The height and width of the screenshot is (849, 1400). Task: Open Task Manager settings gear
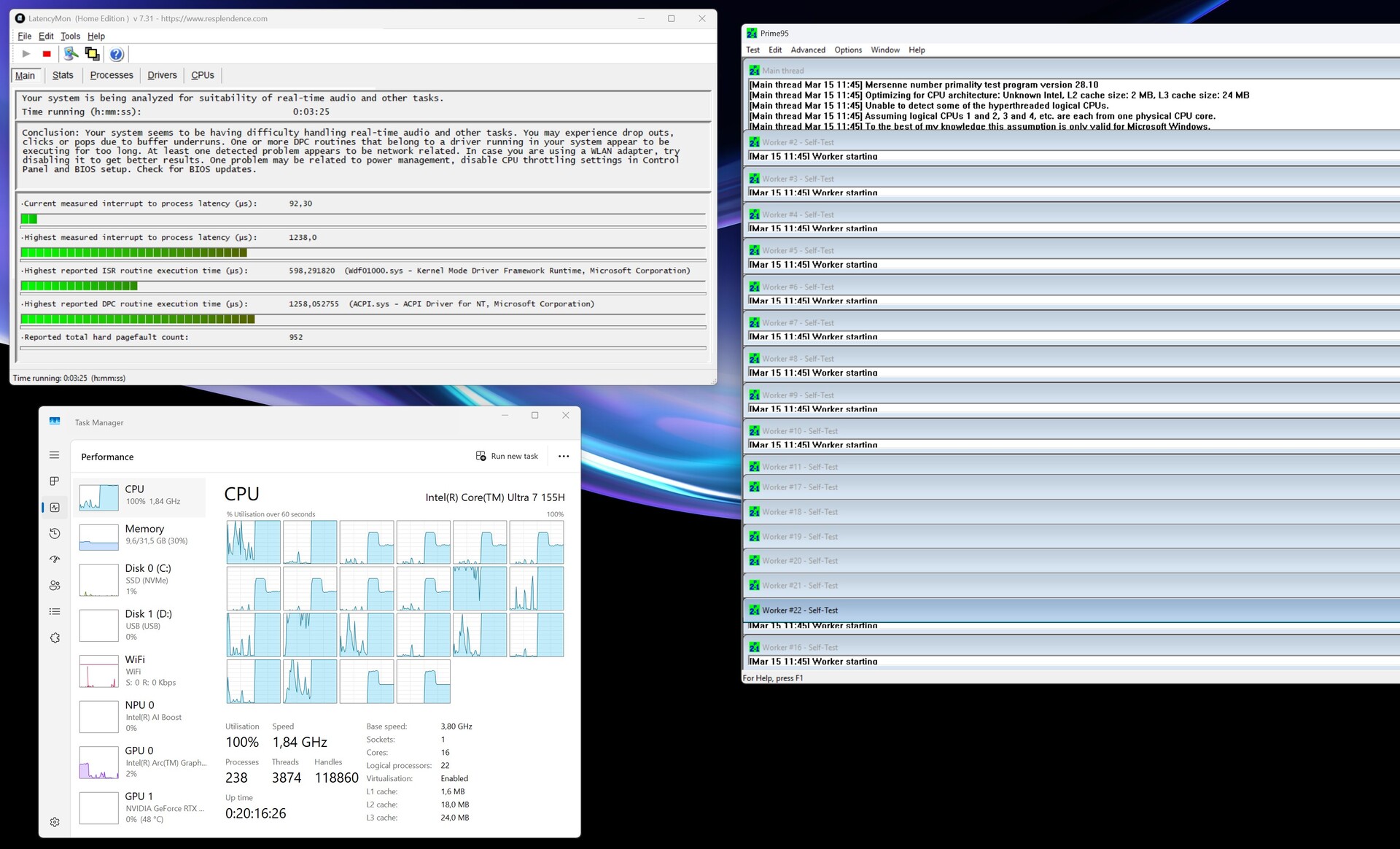(55, 822)
